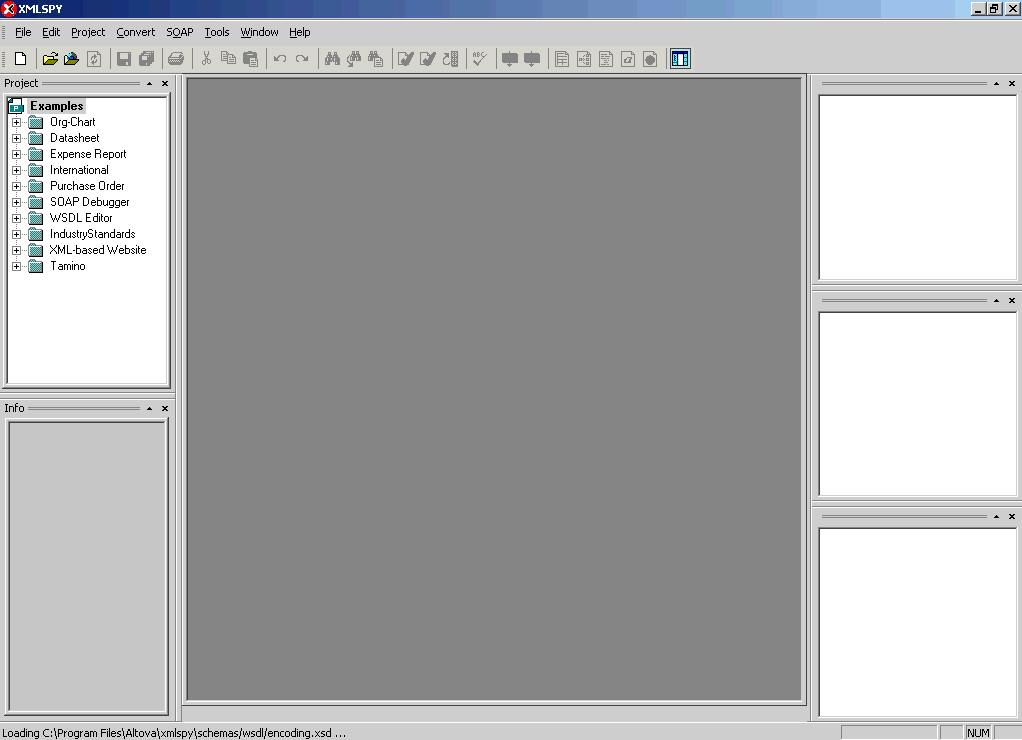Click the Undo arrow icon

click(280, 59)
